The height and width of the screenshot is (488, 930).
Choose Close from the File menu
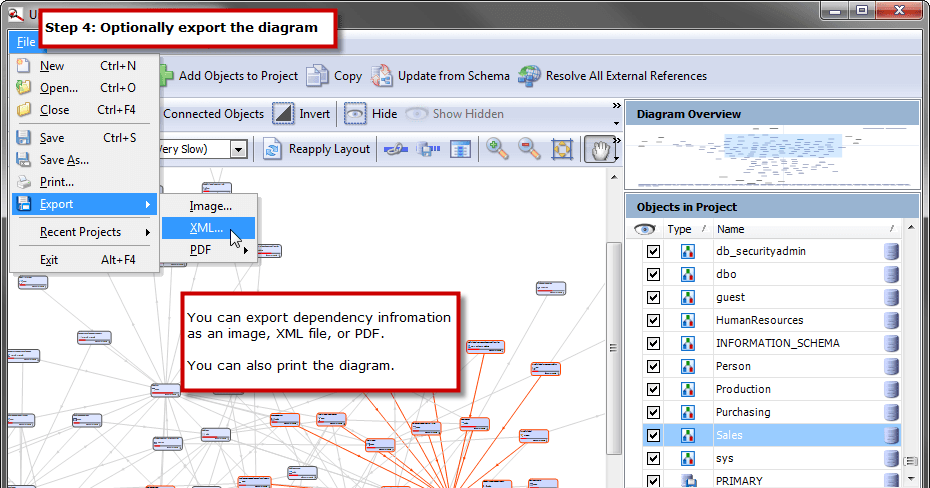point(84,110)
